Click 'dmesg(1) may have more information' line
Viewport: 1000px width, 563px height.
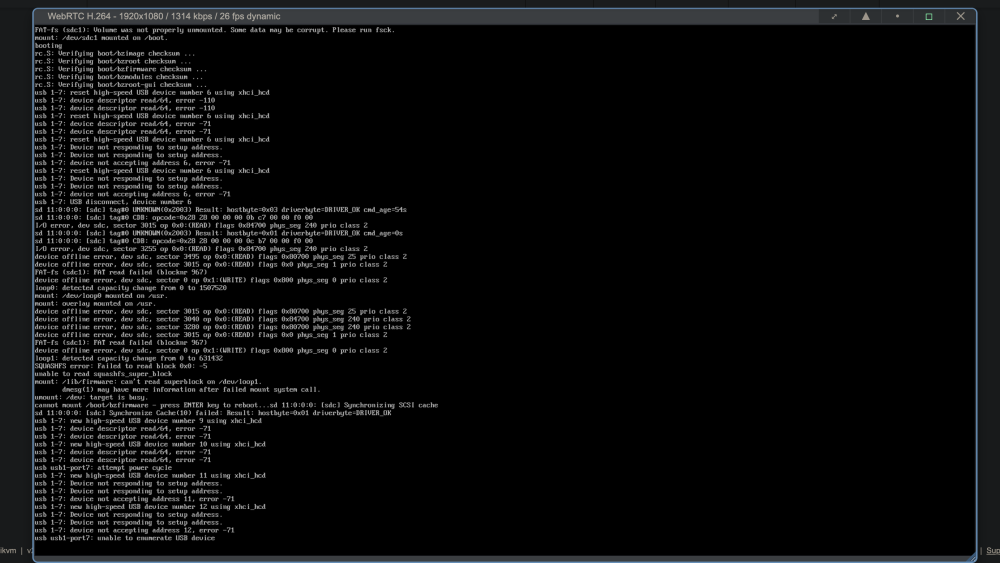tap(191, 390)
